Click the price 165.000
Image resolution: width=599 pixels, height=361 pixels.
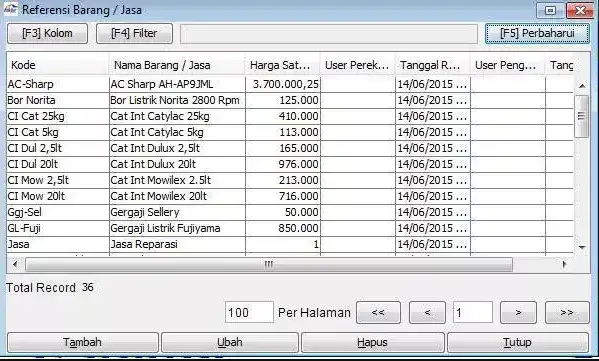click(x=299, y=148)
